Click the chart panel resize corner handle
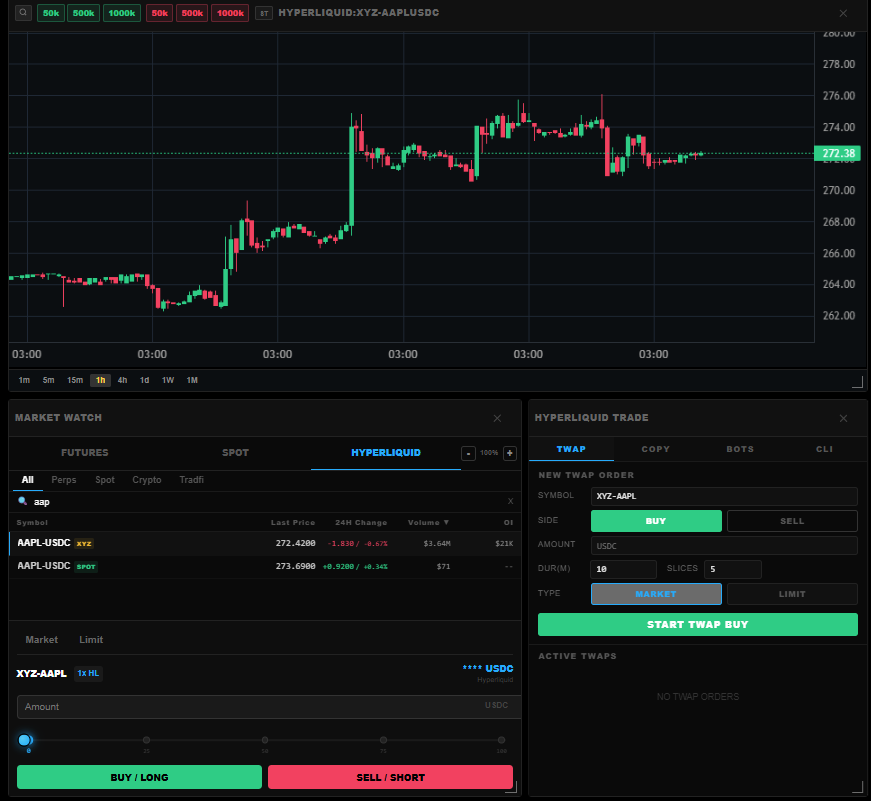Viewport: 871px width, 801px height. pyautogui.click(x=858, y=382)
